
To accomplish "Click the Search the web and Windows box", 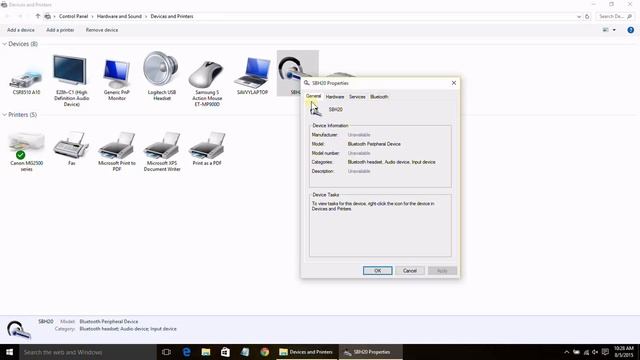I will [x=88, y=352].
